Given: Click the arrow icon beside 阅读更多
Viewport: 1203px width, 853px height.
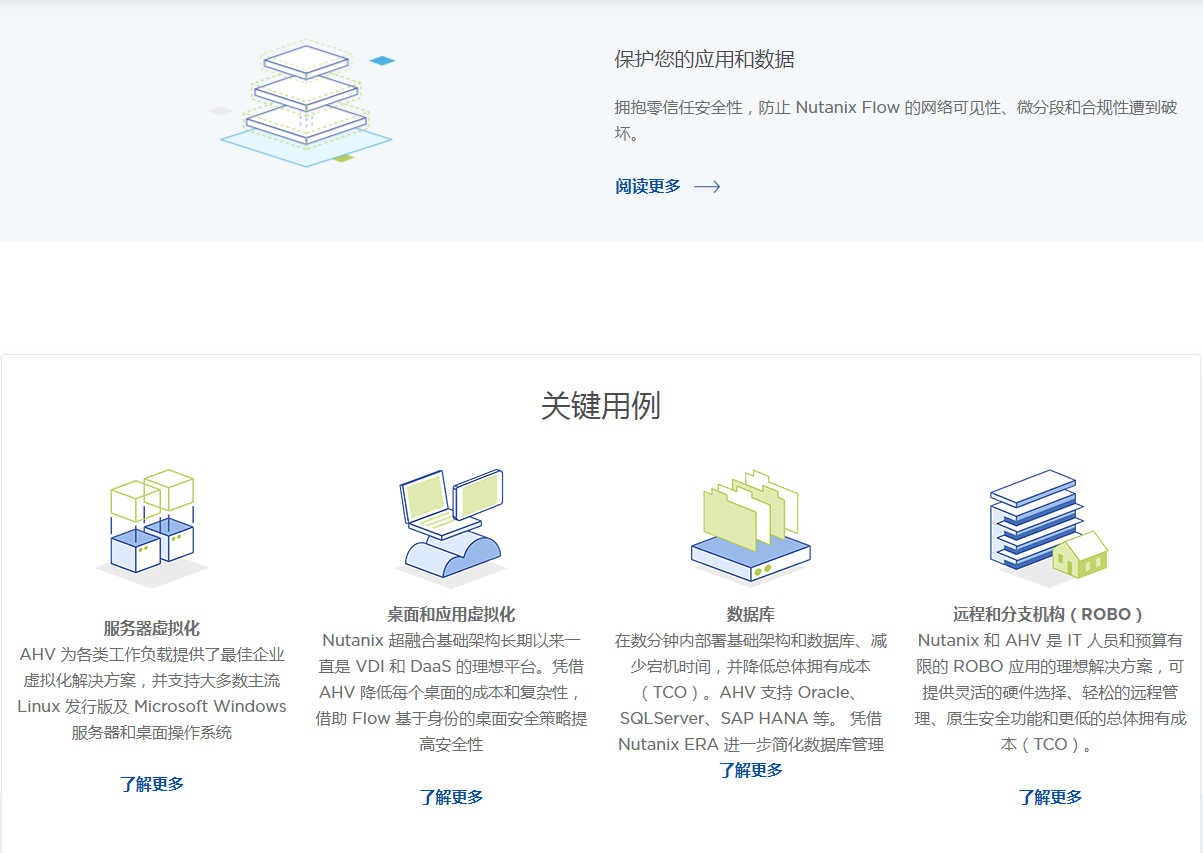Looking at the screenshot, I should [707, 187].
